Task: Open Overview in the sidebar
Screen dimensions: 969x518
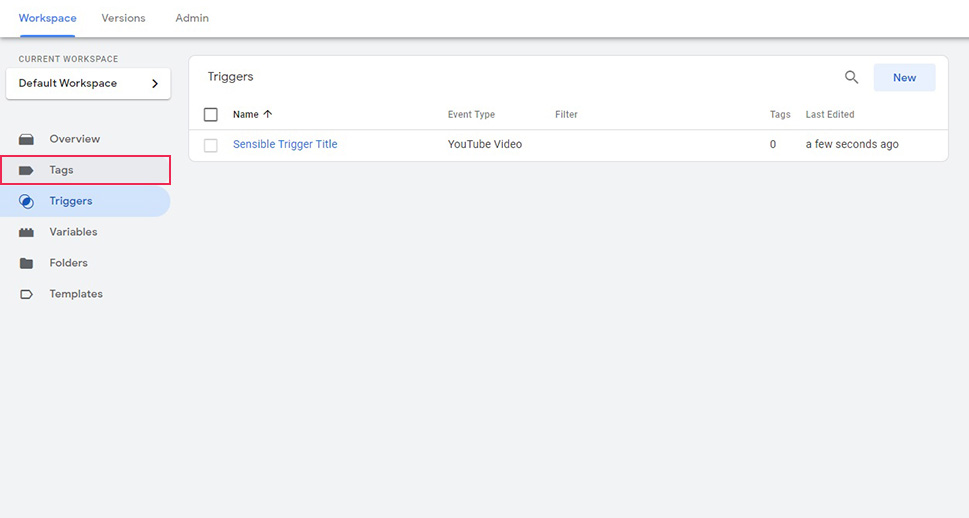Action: (x=85, y=139)
